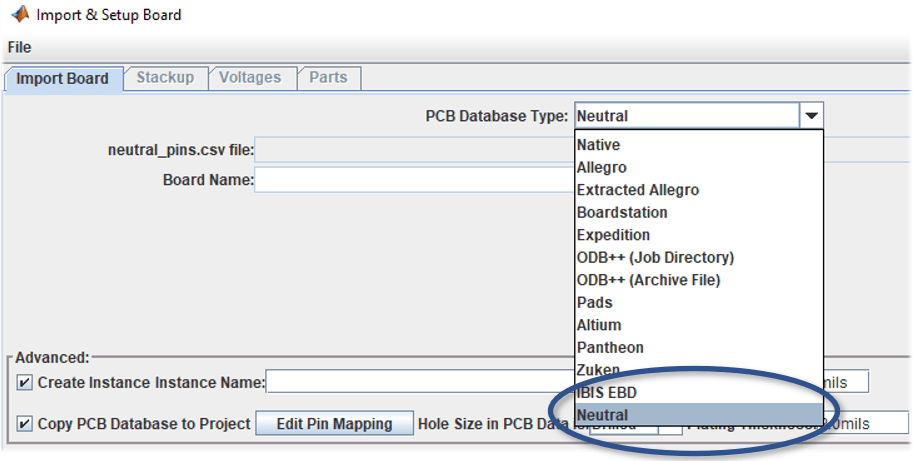The height and width of the screenshot is (461, 915).
Task: Choose Native from the database type list
Action: coord(598,145)
